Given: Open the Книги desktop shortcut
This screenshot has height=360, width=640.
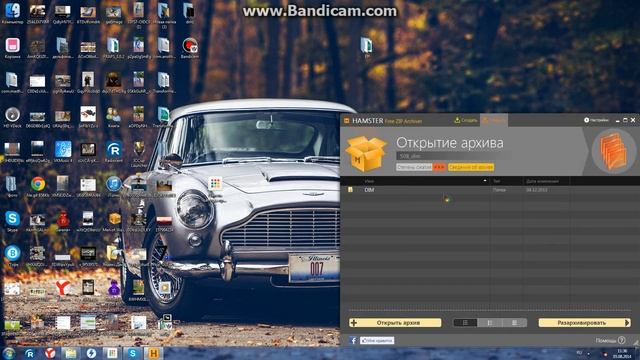Looking at the screenshot, I should point(113,118).
